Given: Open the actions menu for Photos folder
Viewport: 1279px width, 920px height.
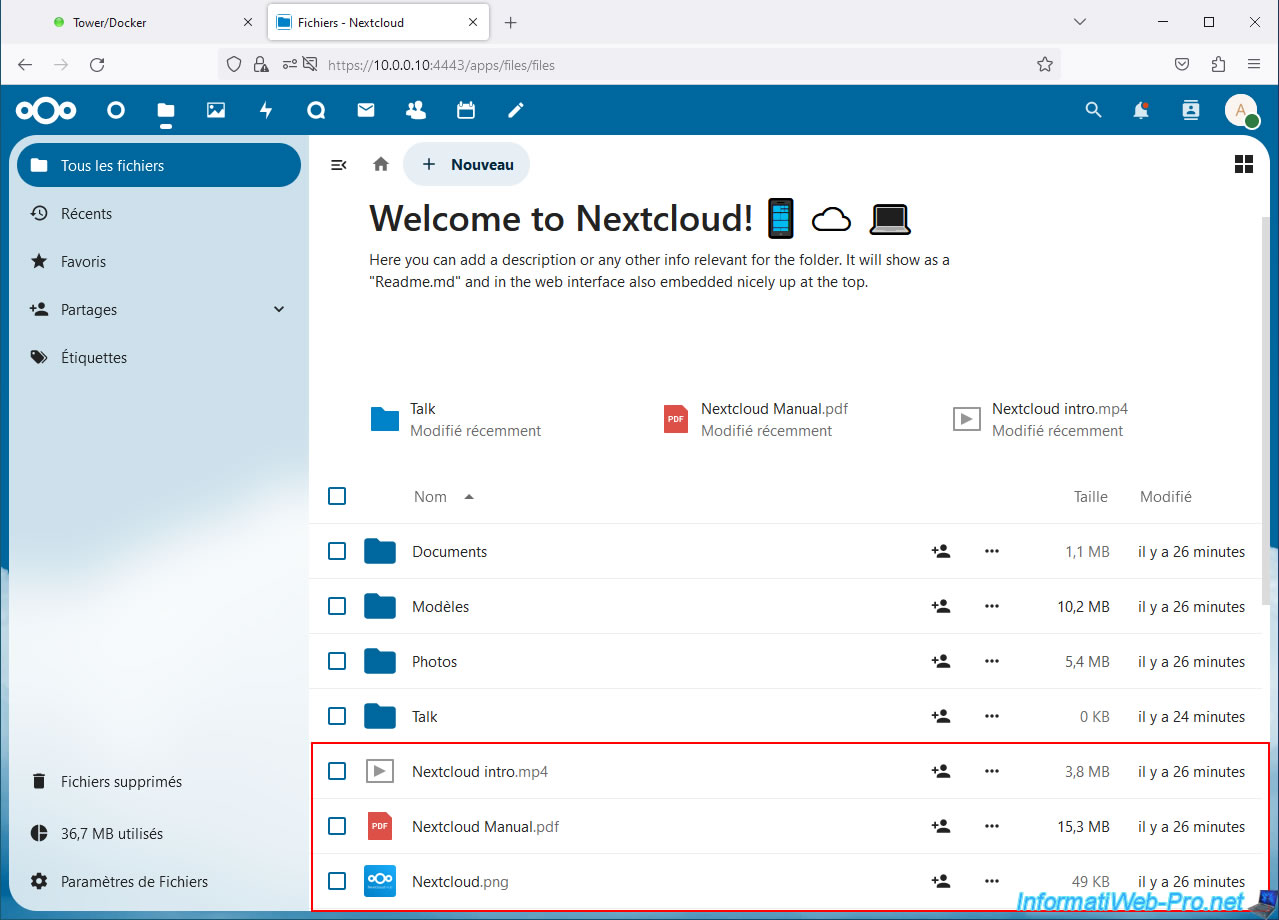Looking at the screenshot, I should point(992,661).
